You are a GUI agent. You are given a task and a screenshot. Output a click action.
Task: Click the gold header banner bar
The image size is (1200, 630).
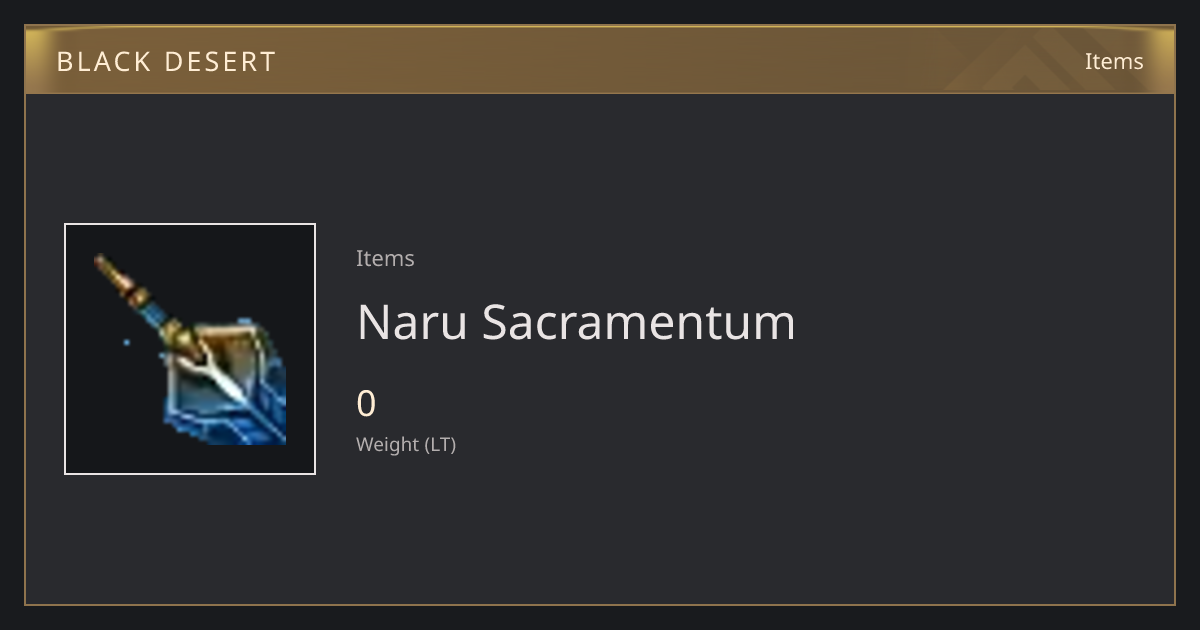600,60
